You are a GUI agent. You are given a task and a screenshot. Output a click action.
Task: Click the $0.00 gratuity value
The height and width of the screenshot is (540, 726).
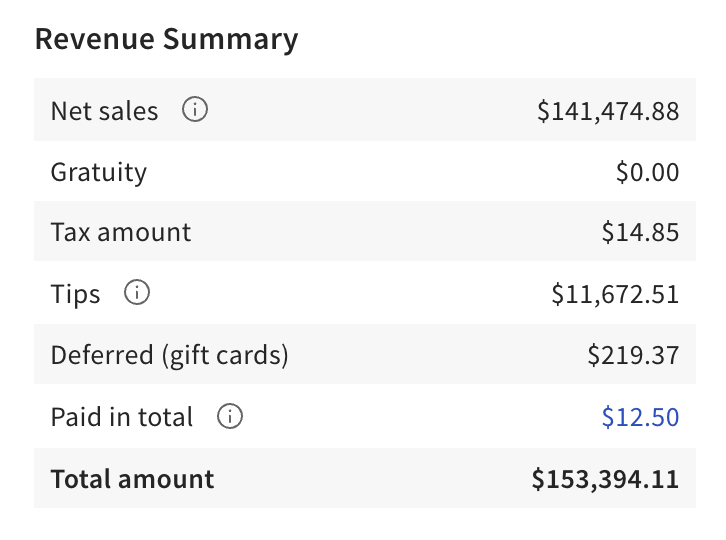[647, 172]
